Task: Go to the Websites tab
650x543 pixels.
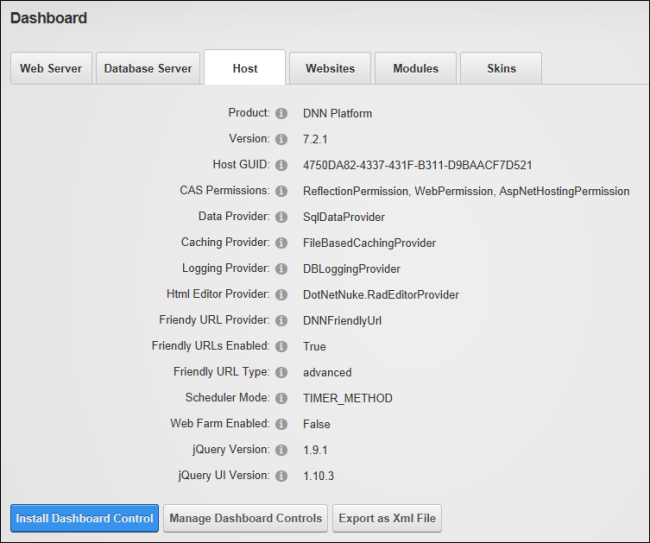Action: point(330,68)
